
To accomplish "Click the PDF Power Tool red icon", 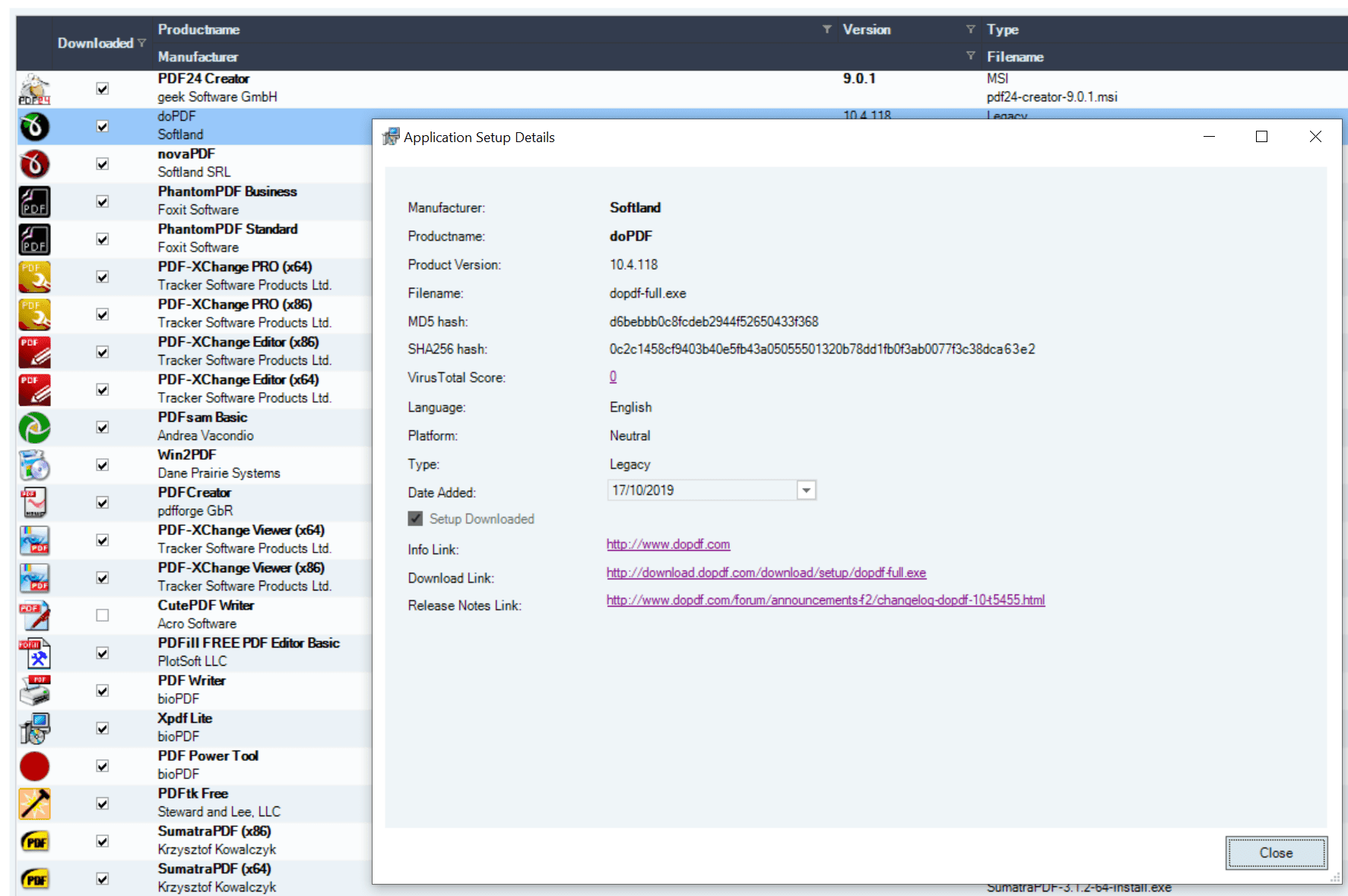I will 34,766.
